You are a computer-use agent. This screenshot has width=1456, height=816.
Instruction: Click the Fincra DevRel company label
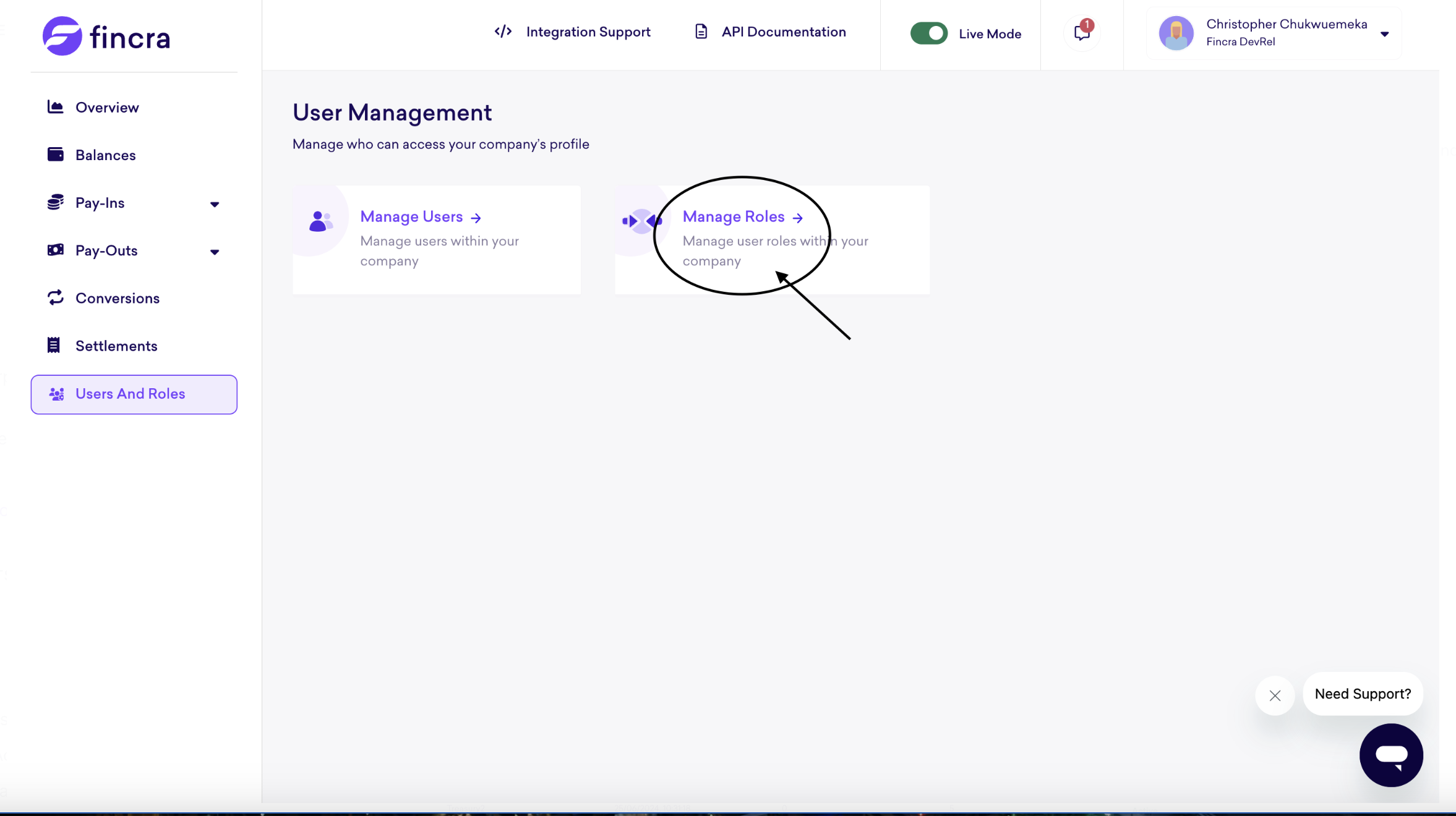(x=1240, y=41)
